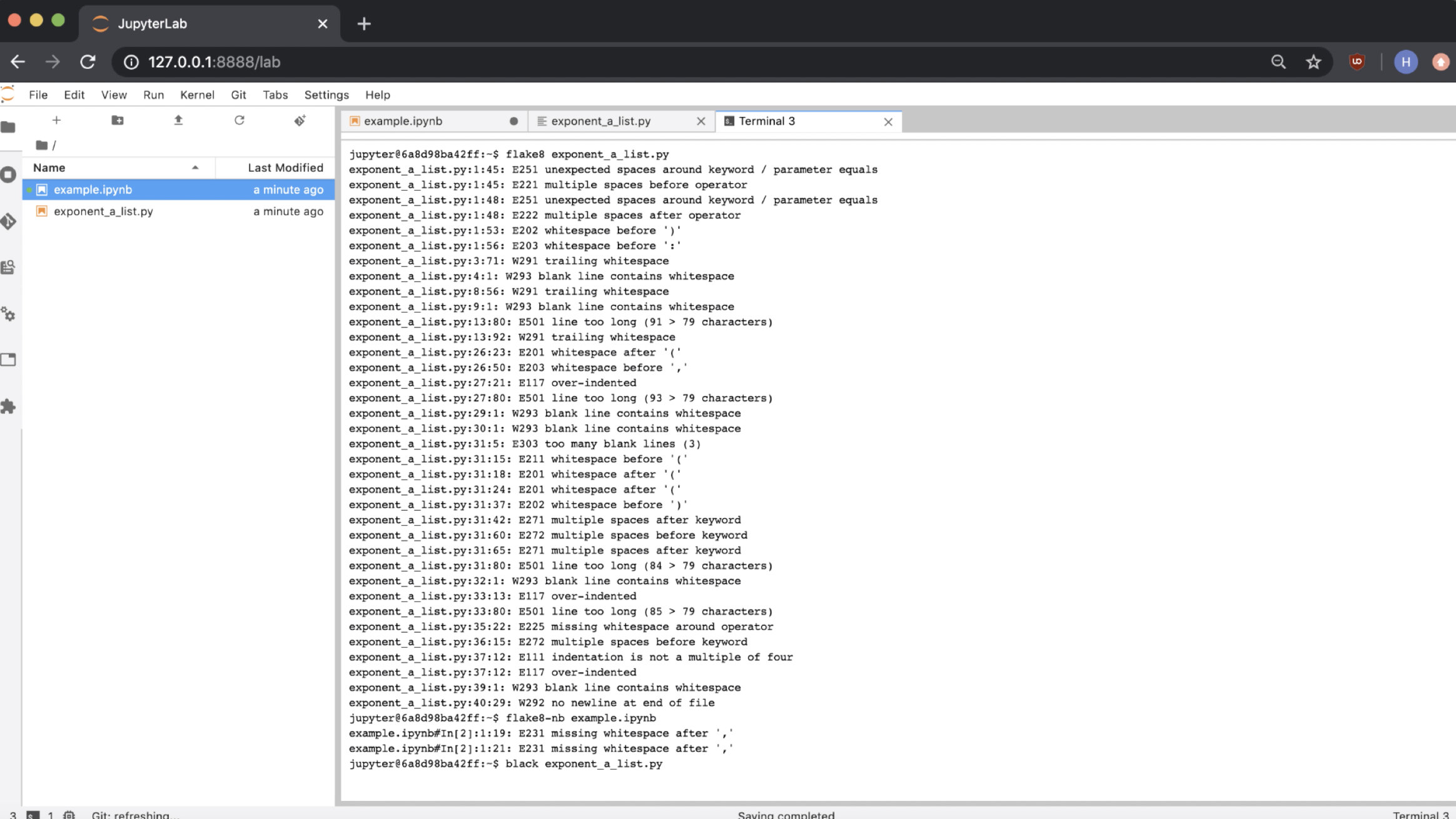Select exponent_a_list.py in file browser
Image resolution: width=1456 pixels, height=819 pixels.
tap(103, 211)
